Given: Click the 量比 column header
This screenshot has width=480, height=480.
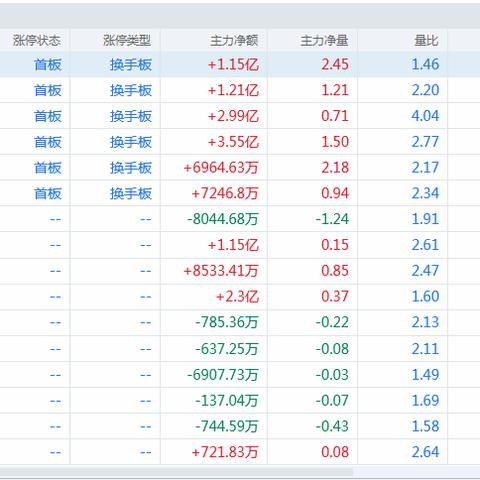Looking at the screenshot, I should coord(426,41).
